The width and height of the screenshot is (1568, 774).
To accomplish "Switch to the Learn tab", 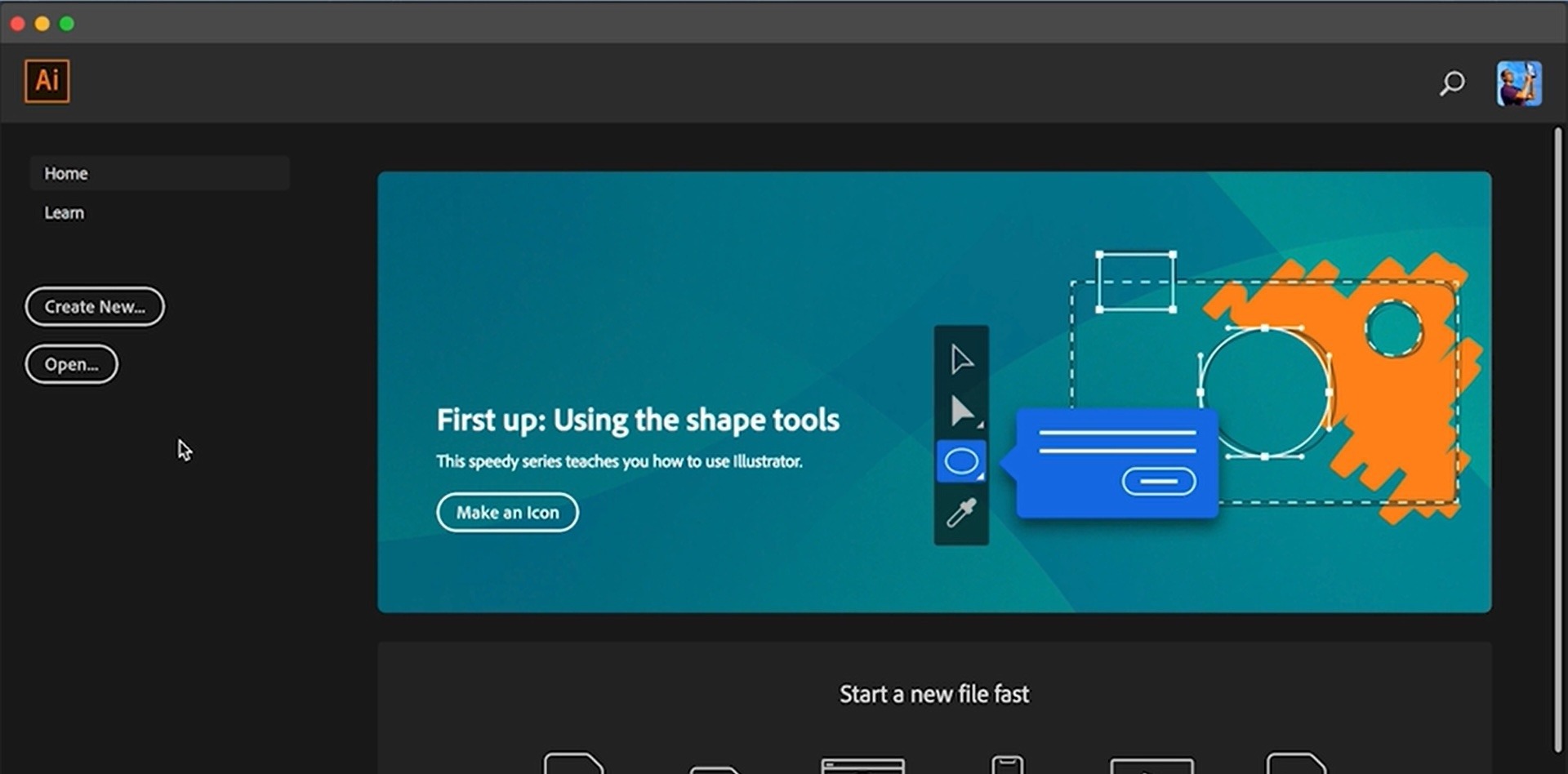I will tap(65, 213).
